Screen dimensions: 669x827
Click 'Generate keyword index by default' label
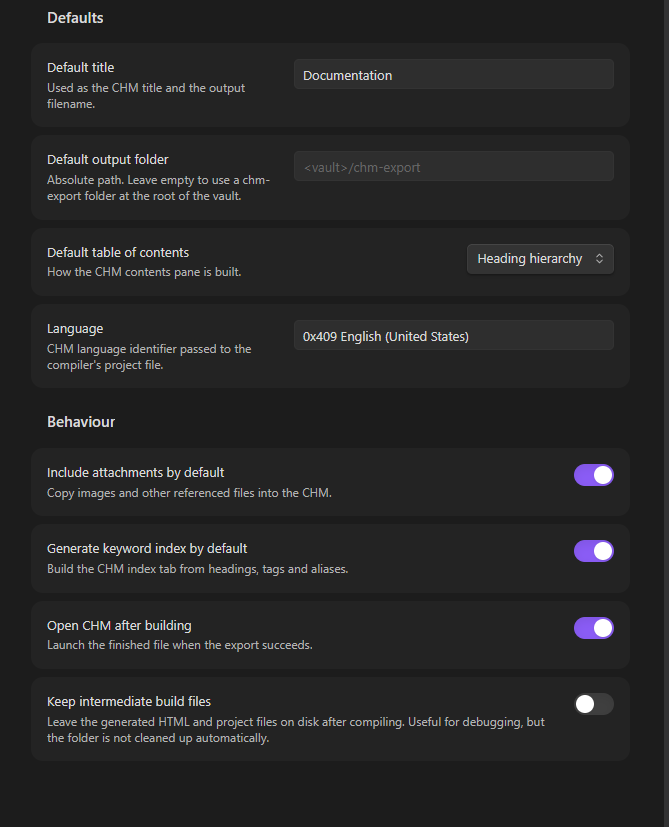147,549
